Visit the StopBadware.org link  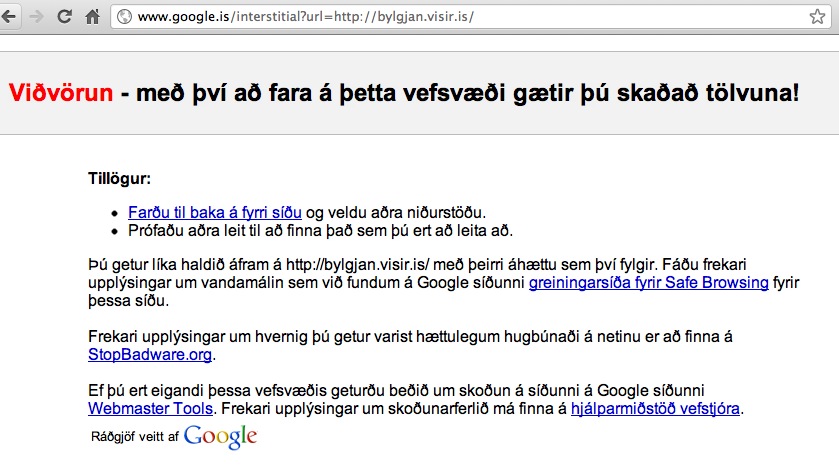150,354
